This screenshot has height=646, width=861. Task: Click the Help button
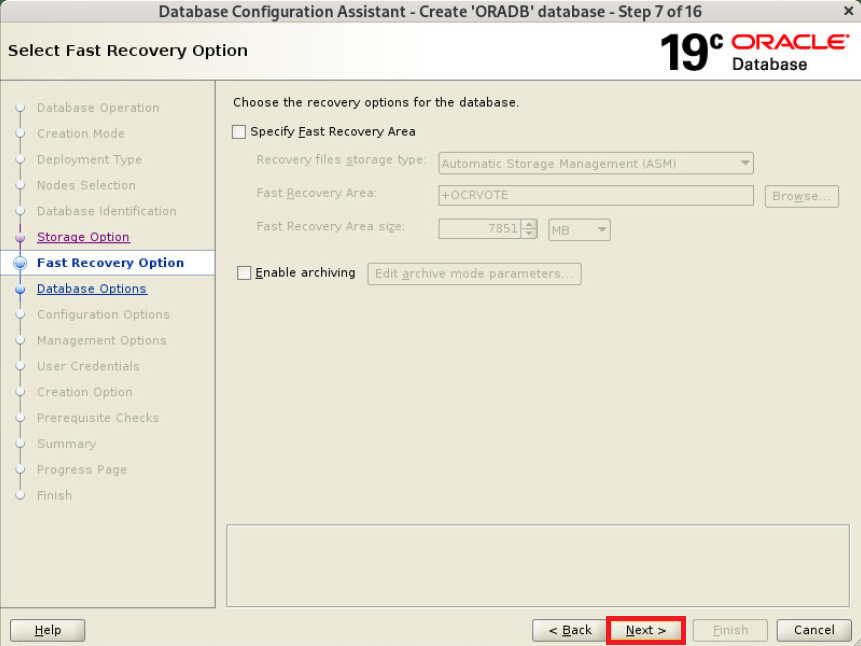48,630
